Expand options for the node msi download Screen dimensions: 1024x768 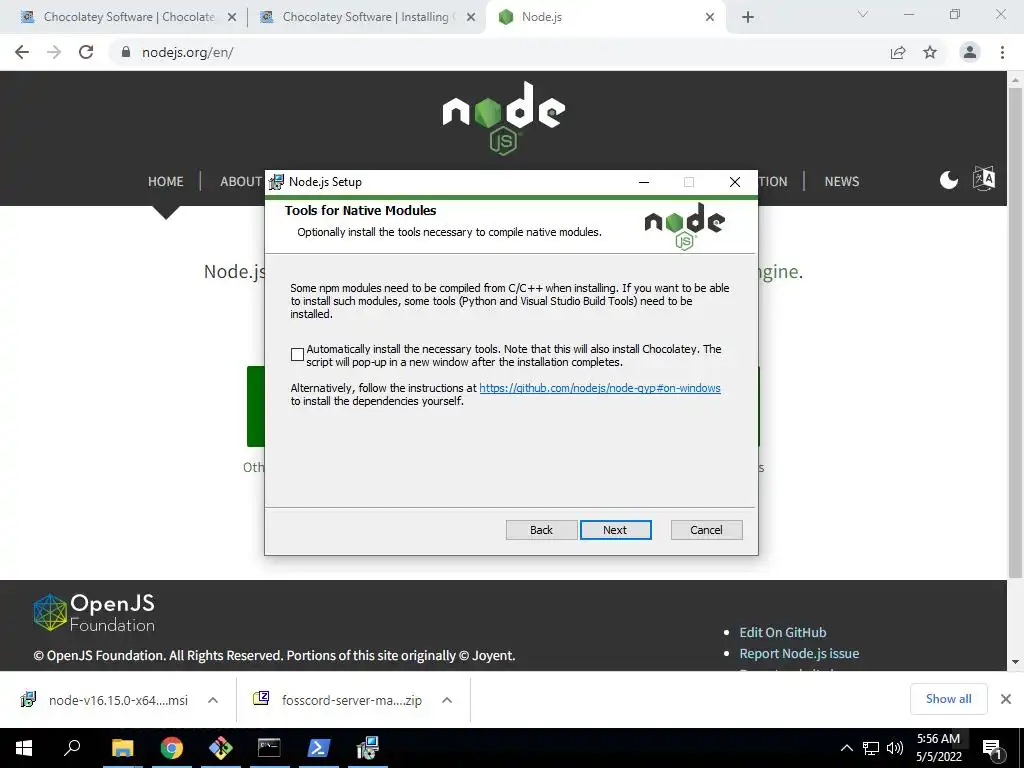point(213,700)
